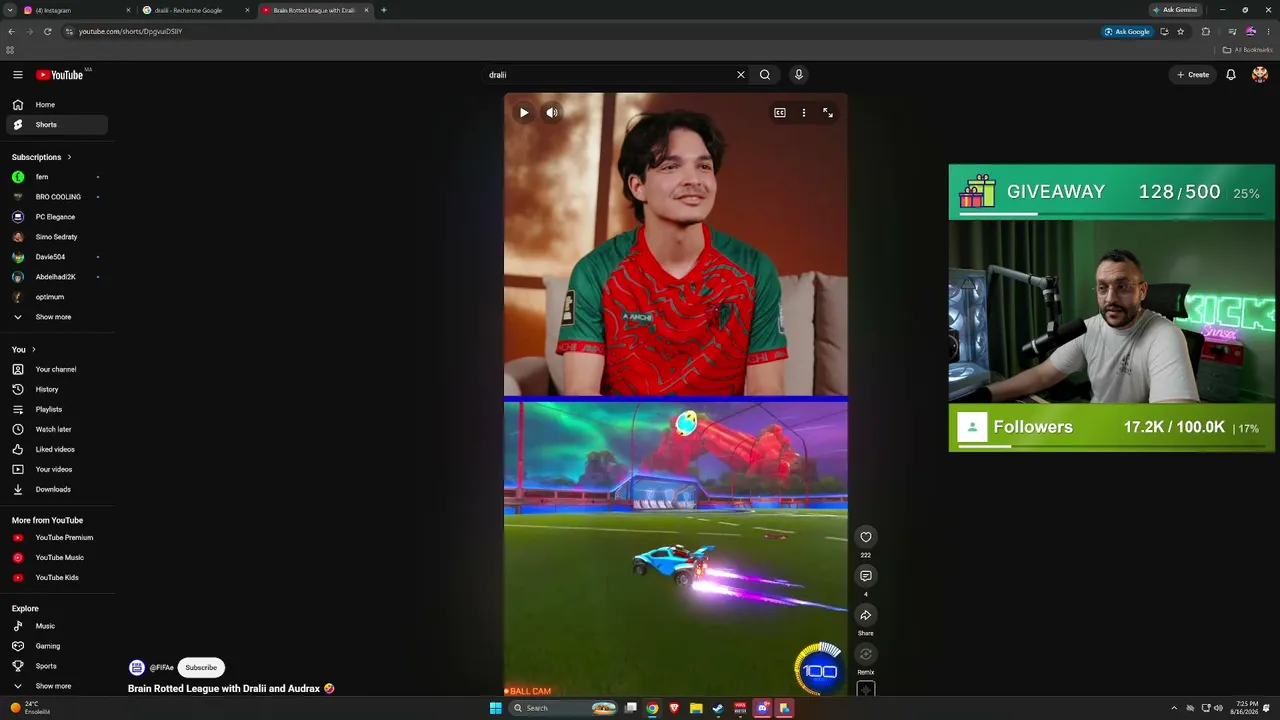Screen dimensions: 1280x720
Task: Share this Short
Action: pyautogui.click(x=866, y=615)
